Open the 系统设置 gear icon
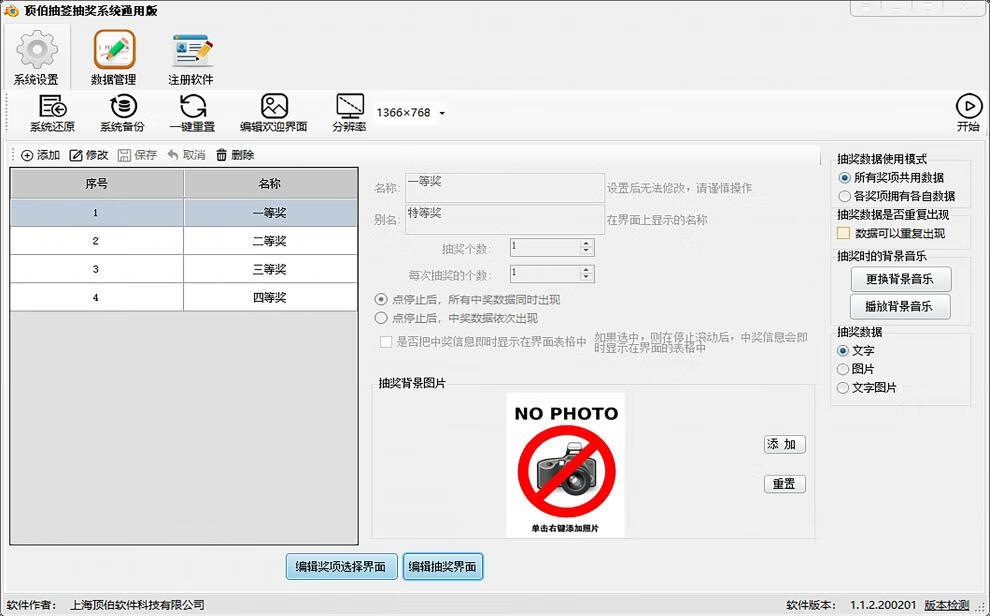The image size is (990, 616). point(36,51)
